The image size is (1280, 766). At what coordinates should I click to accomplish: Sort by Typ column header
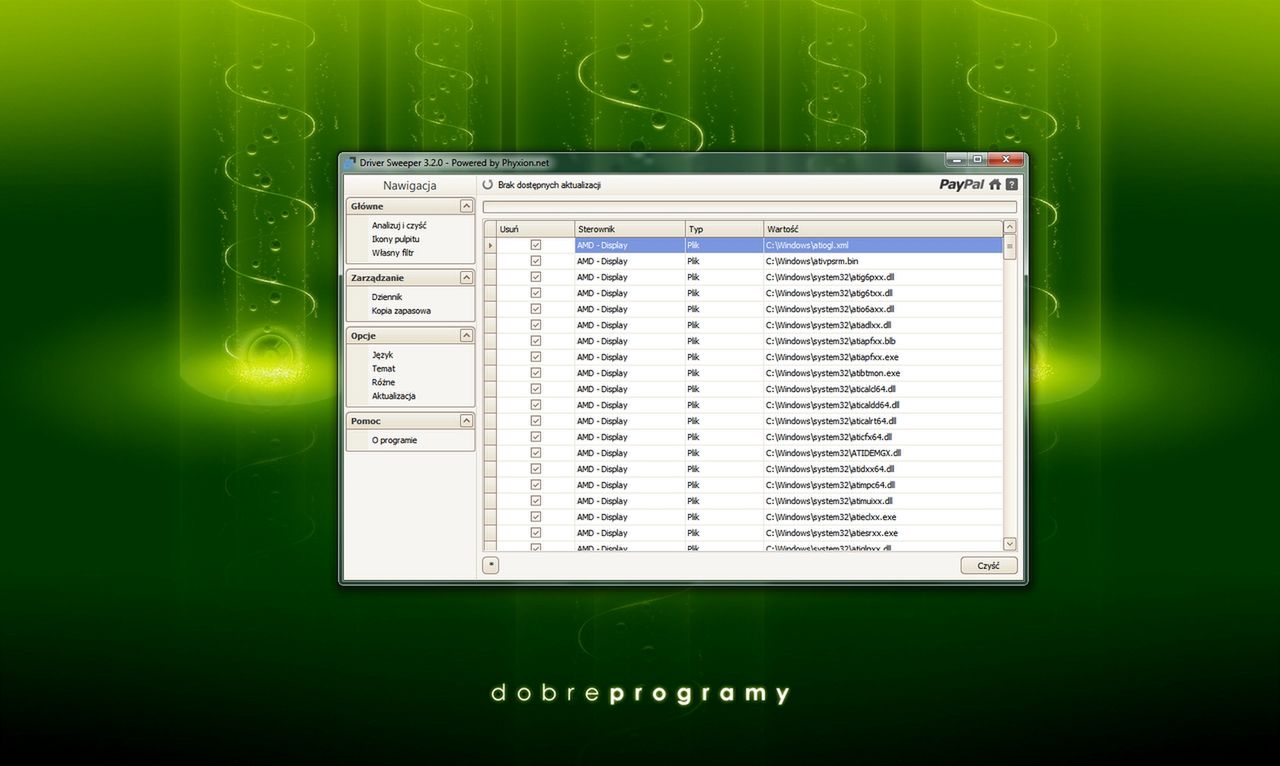(x=725, y=229)
